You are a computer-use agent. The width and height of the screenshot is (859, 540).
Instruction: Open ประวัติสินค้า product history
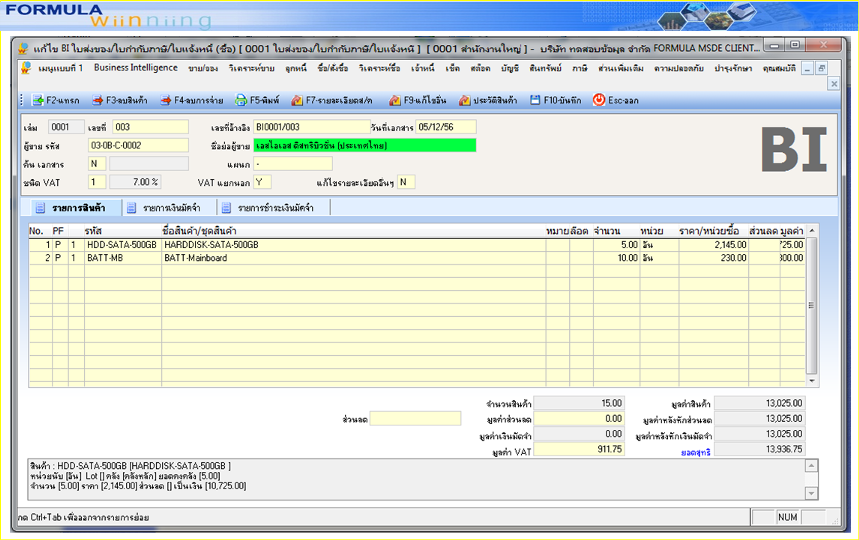pyautogui.click(x=488, y=100)
